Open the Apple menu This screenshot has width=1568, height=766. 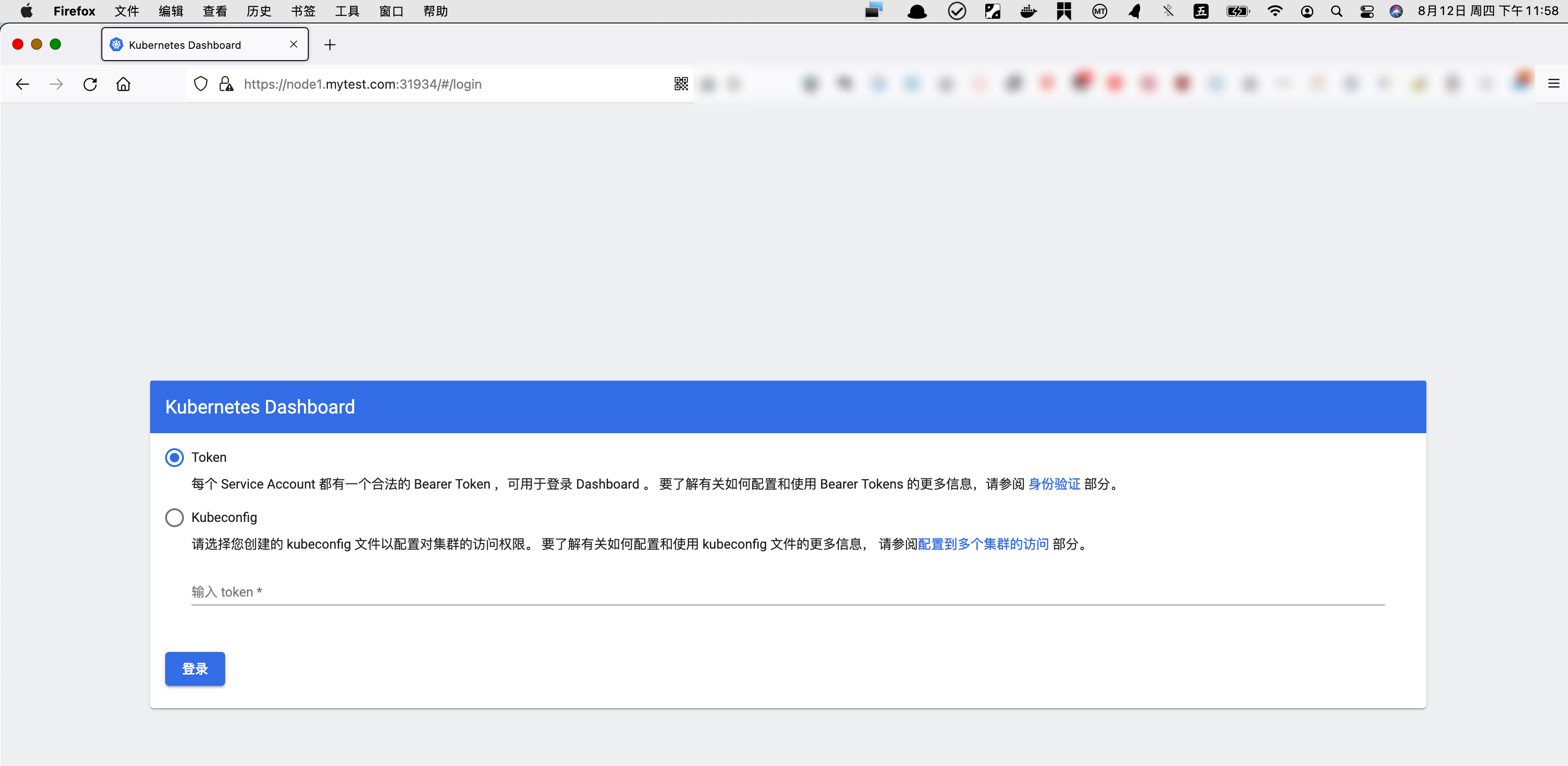tap(26, 11)
